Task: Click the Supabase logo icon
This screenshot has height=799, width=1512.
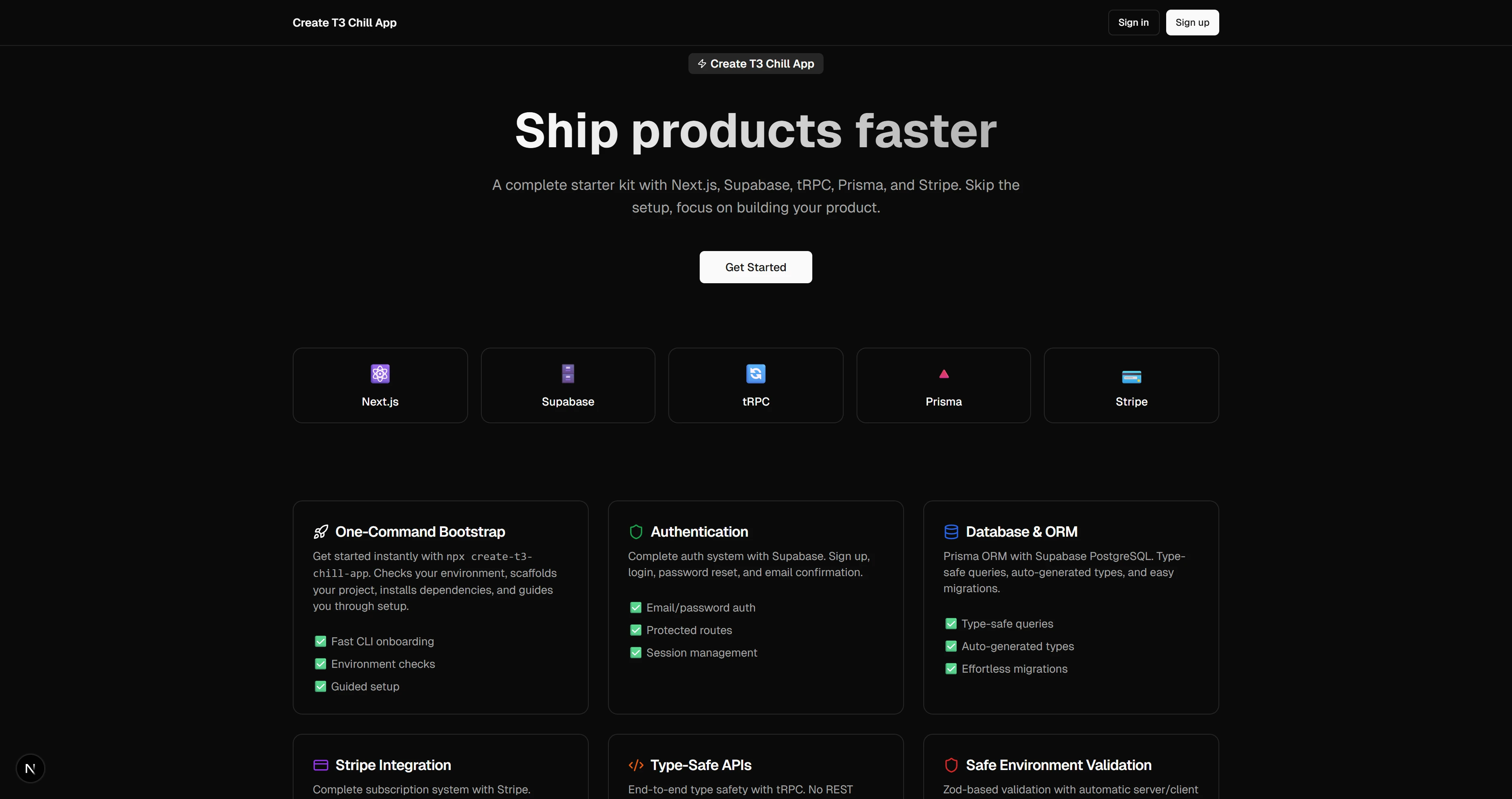Action: [x=567, y=373]
